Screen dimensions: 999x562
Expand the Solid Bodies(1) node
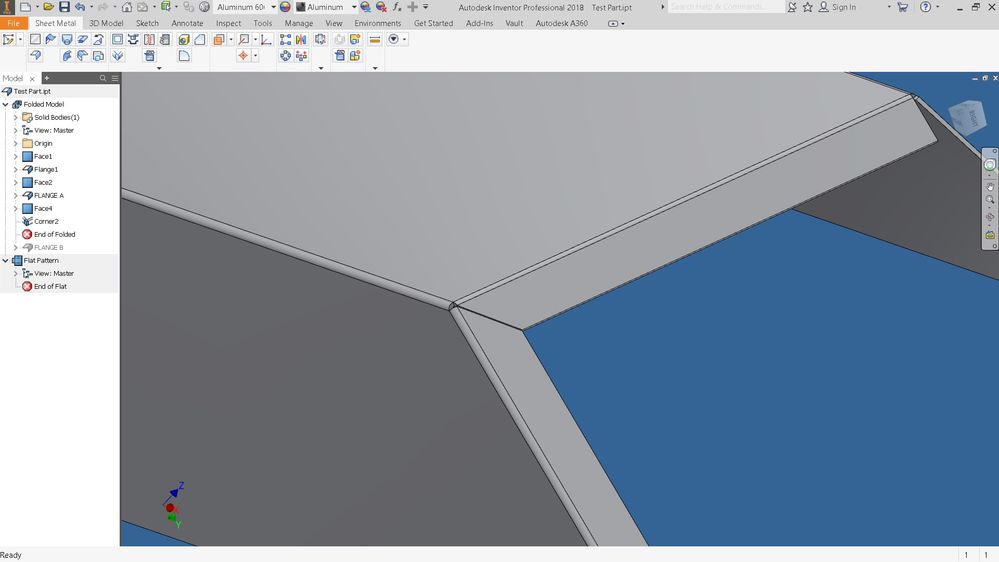pyautogui.click(x=16, y=117)
